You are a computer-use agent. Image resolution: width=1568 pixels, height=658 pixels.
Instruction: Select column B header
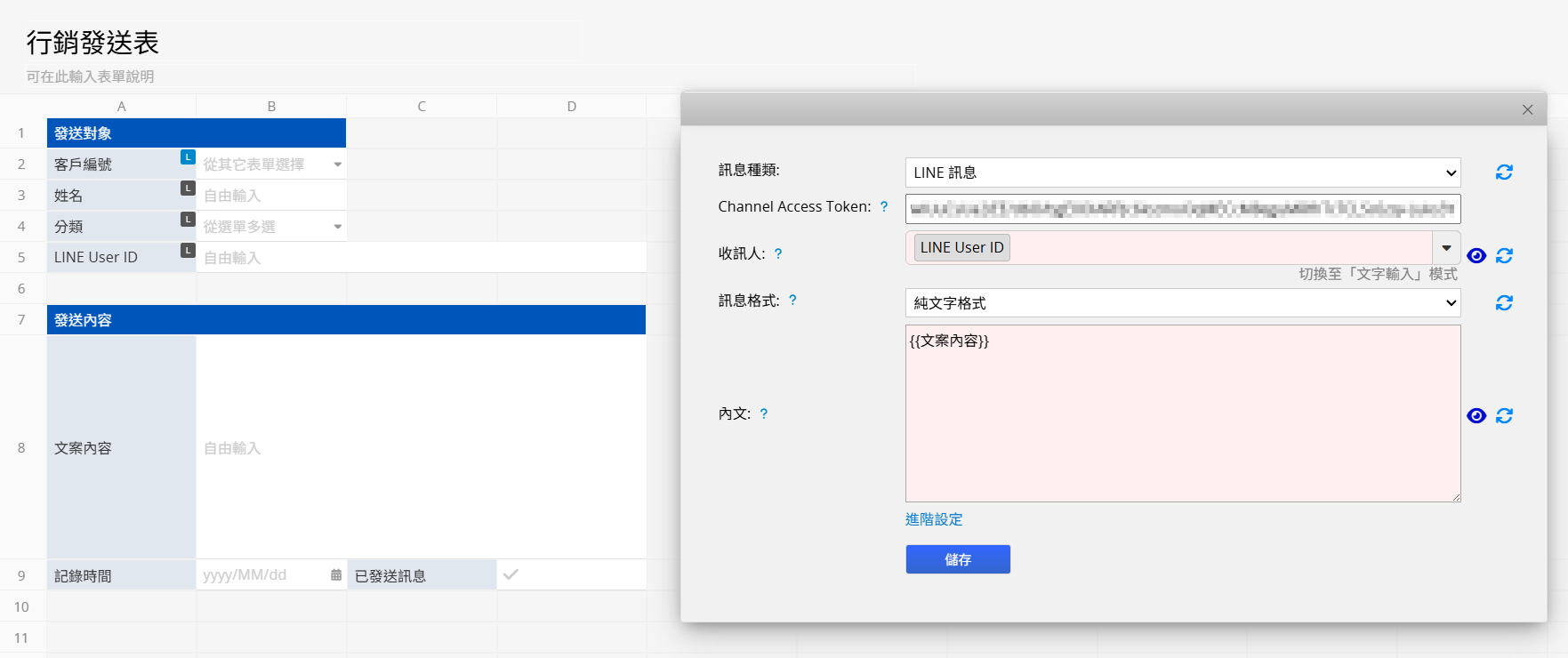pyautogui.click(x=271, y=107)
